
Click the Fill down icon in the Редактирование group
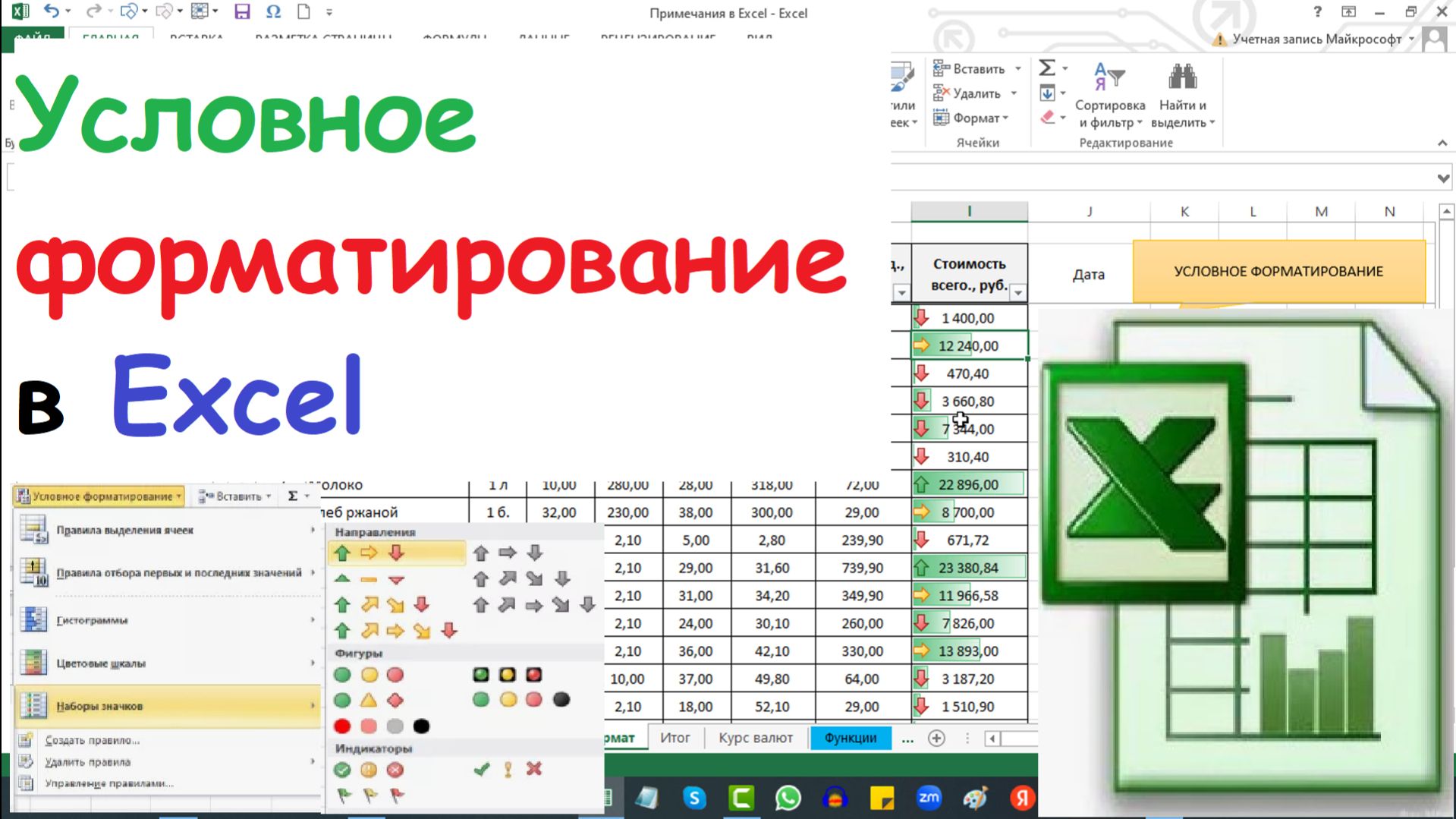click(x=1047, y=93)
